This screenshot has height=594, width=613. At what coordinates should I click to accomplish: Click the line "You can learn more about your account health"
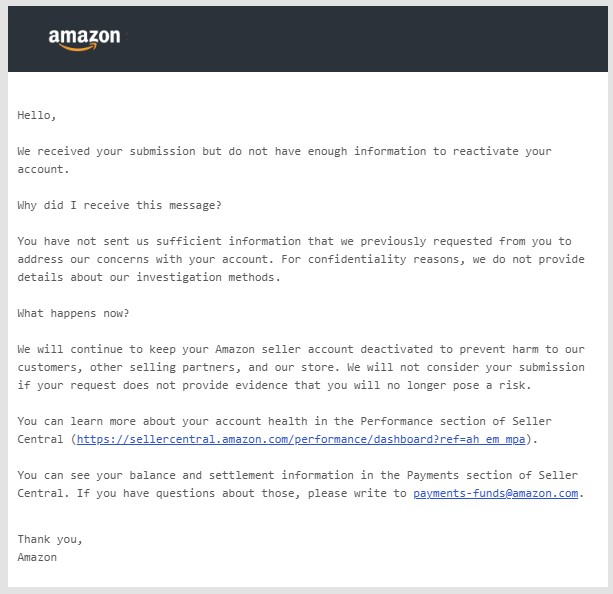284,421
